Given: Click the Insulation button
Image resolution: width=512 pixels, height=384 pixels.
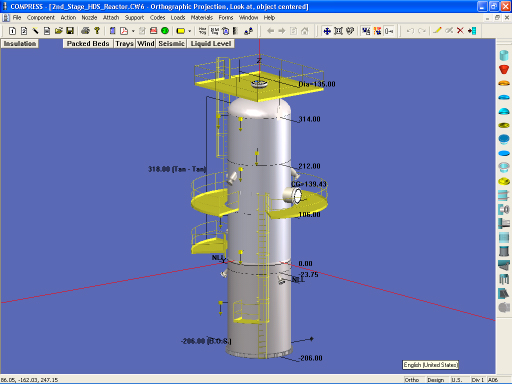Looking at the screenshot, I should [20, 44].
